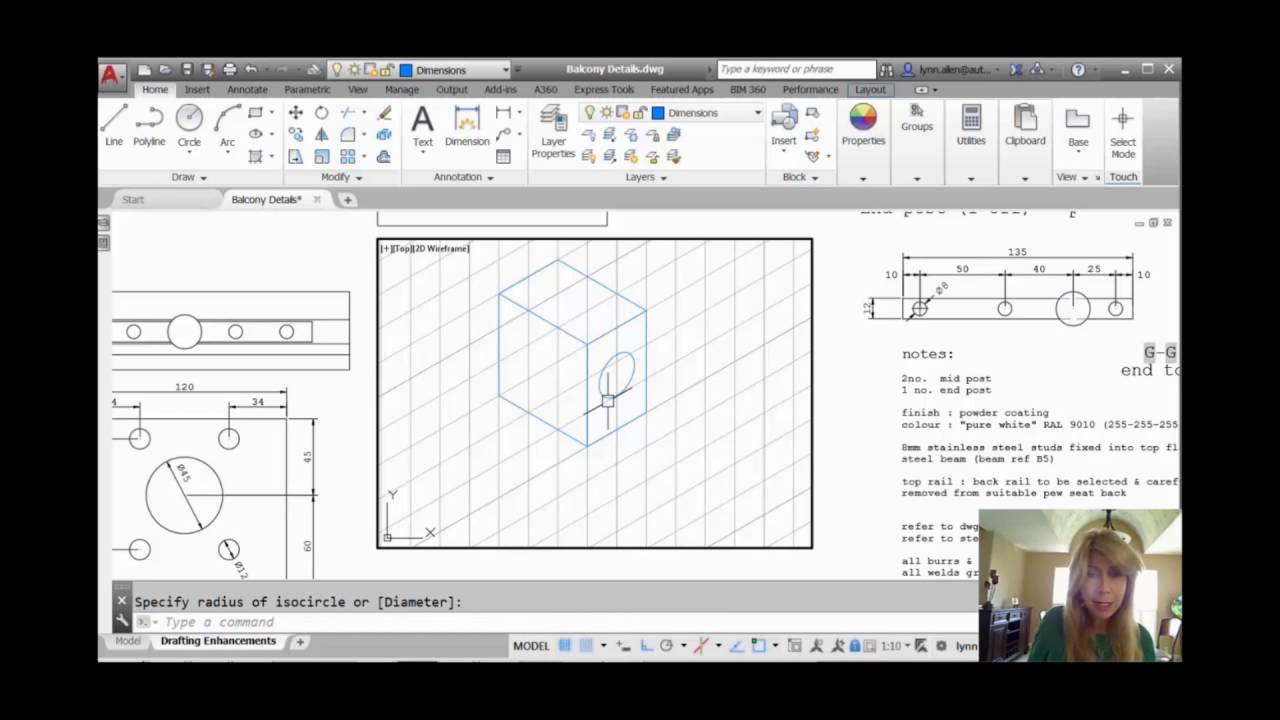Open the Dimensions layer dropdown in Layers panel
This screenshot has height=720, width=1280.
757,113
